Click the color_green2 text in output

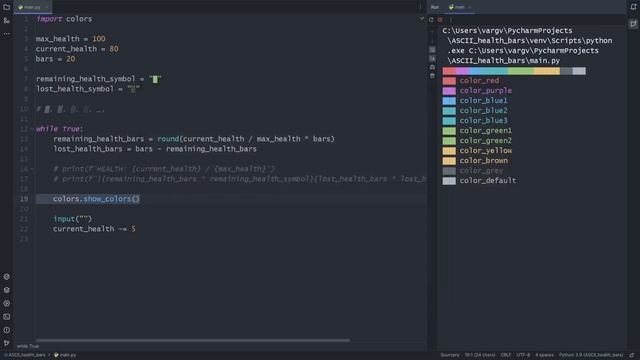pos(485,140)
